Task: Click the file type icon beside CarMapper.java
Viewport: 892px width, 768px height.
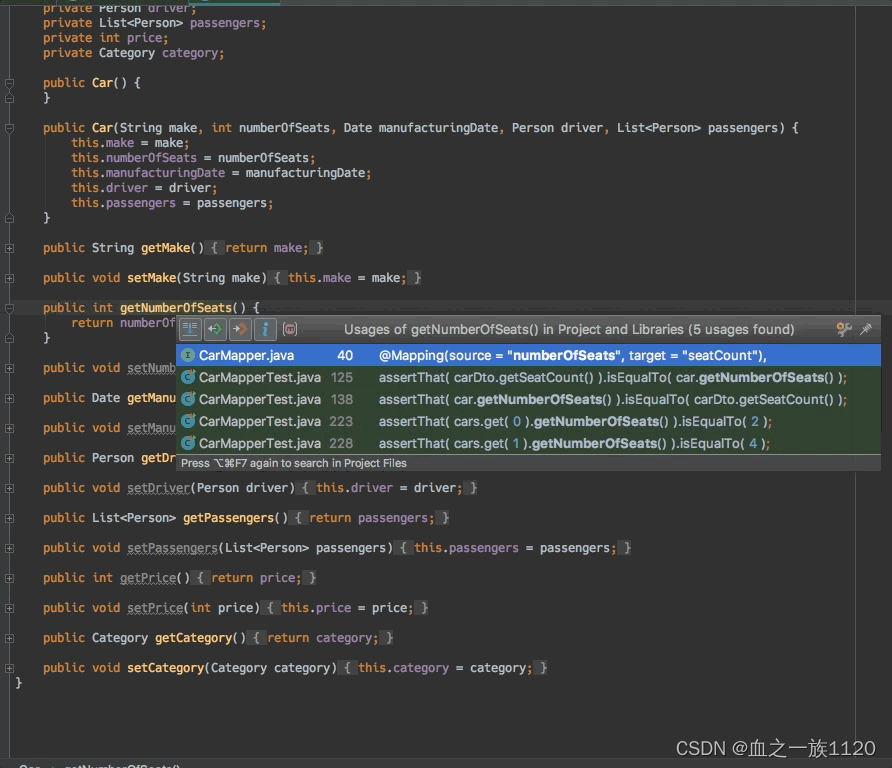Action: pos(190,355)
